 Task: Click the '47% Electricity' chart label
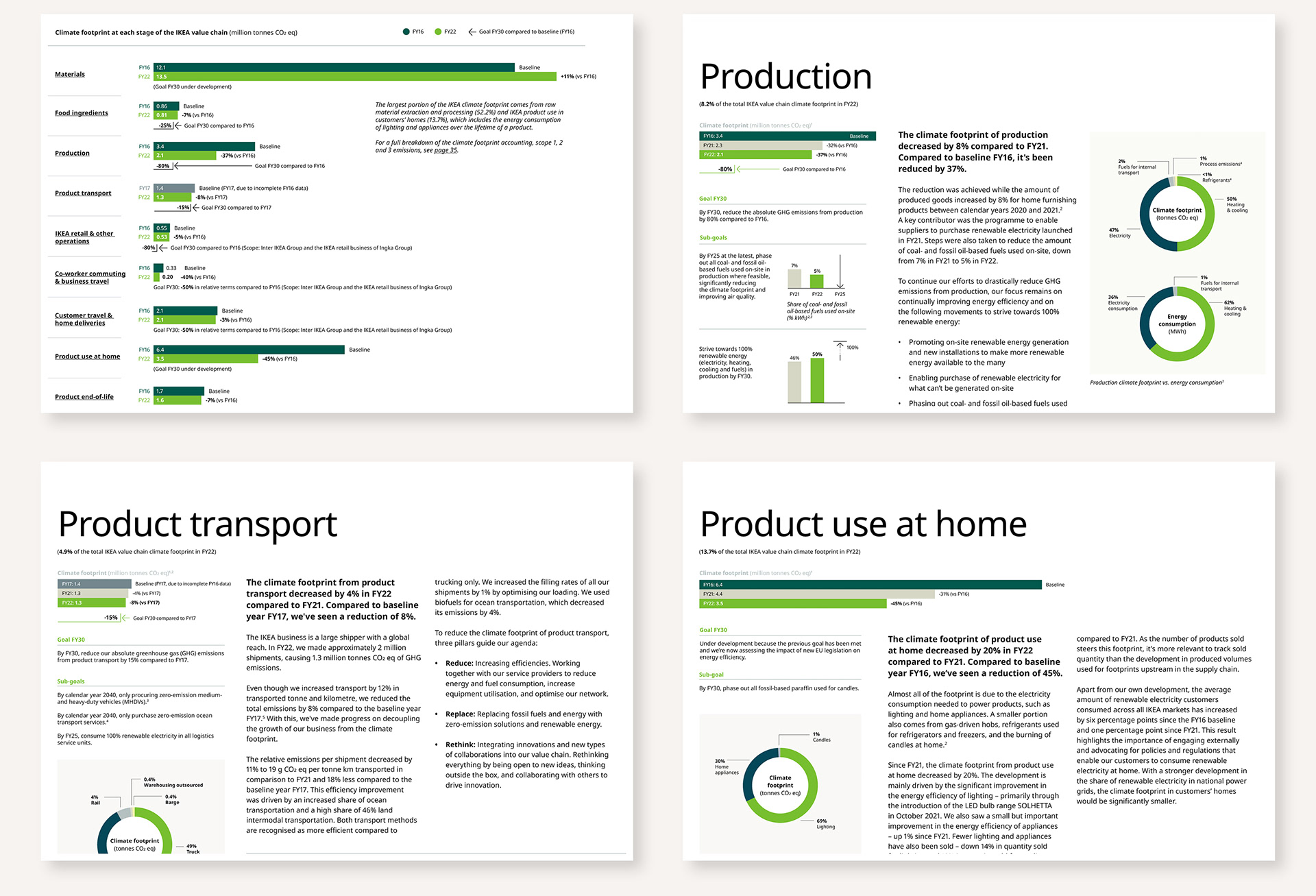(x=1120, y=233)
